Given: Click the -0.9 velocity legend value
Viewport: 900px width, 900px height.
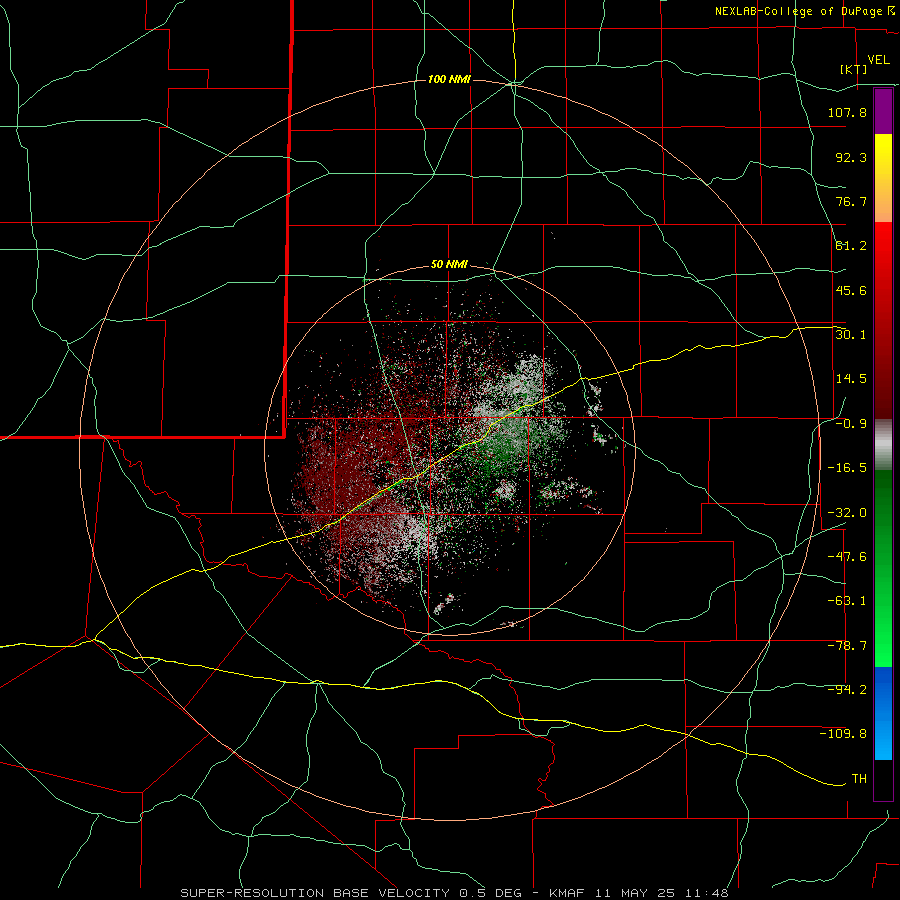Looking at the screenshot, I should pyautogui.click(x=851, y=424).
